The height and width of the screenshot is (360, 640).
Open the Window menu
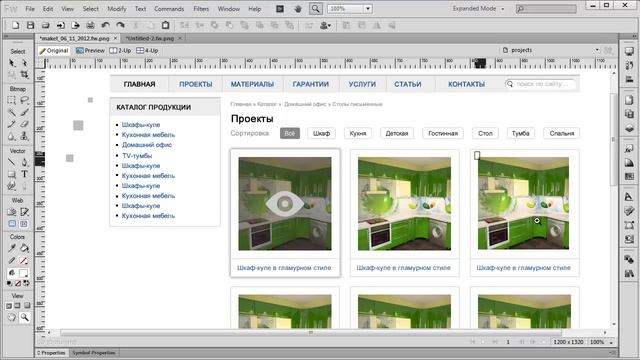tap(229, 9)
